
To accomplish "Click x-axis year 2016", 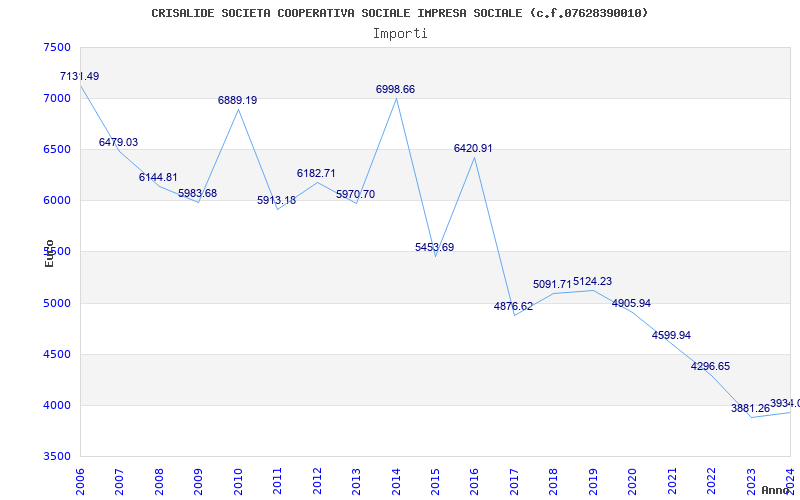I will point(474,481).
